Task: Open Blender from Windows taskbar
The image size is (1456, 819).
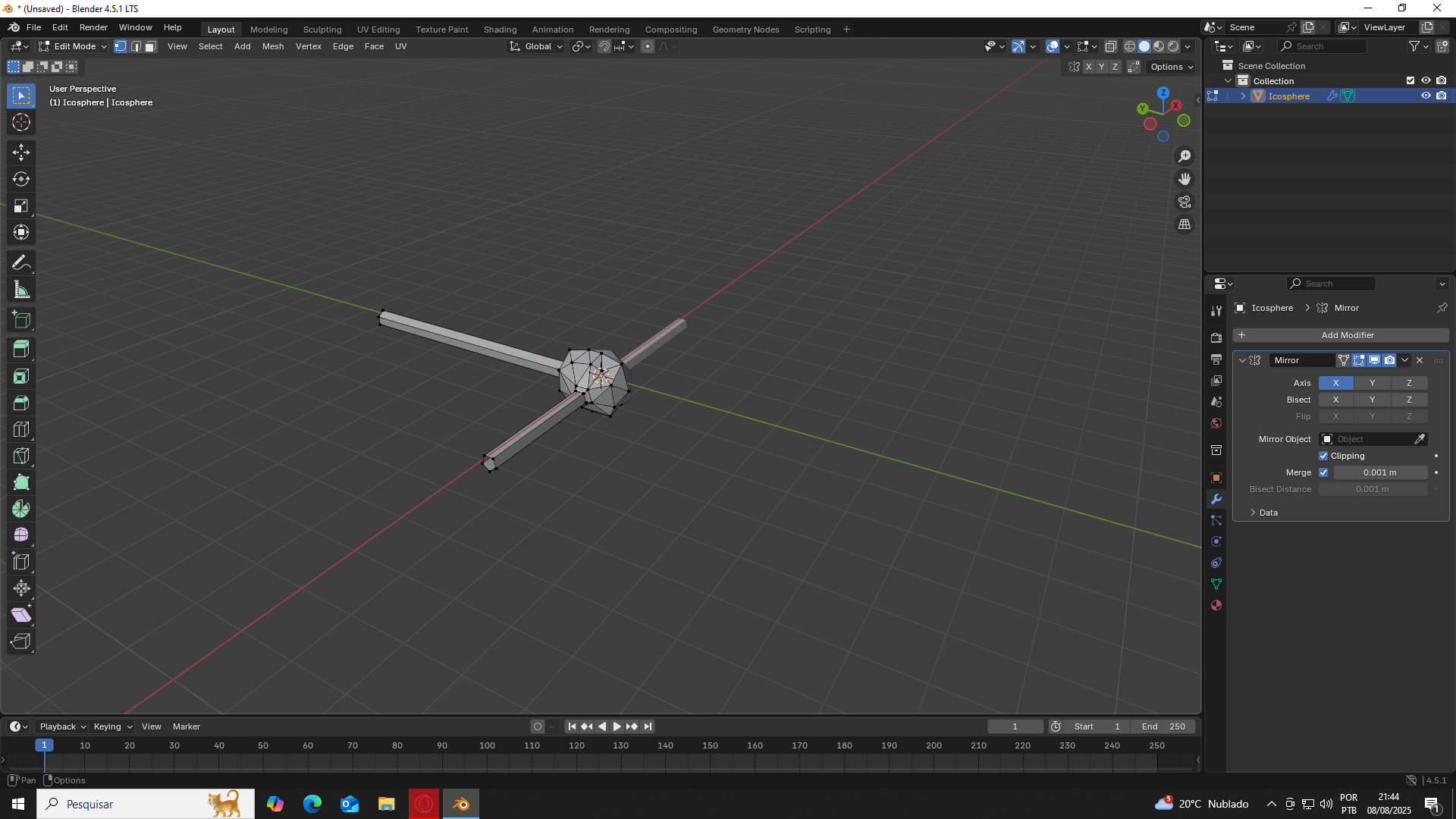Action: 461,804
